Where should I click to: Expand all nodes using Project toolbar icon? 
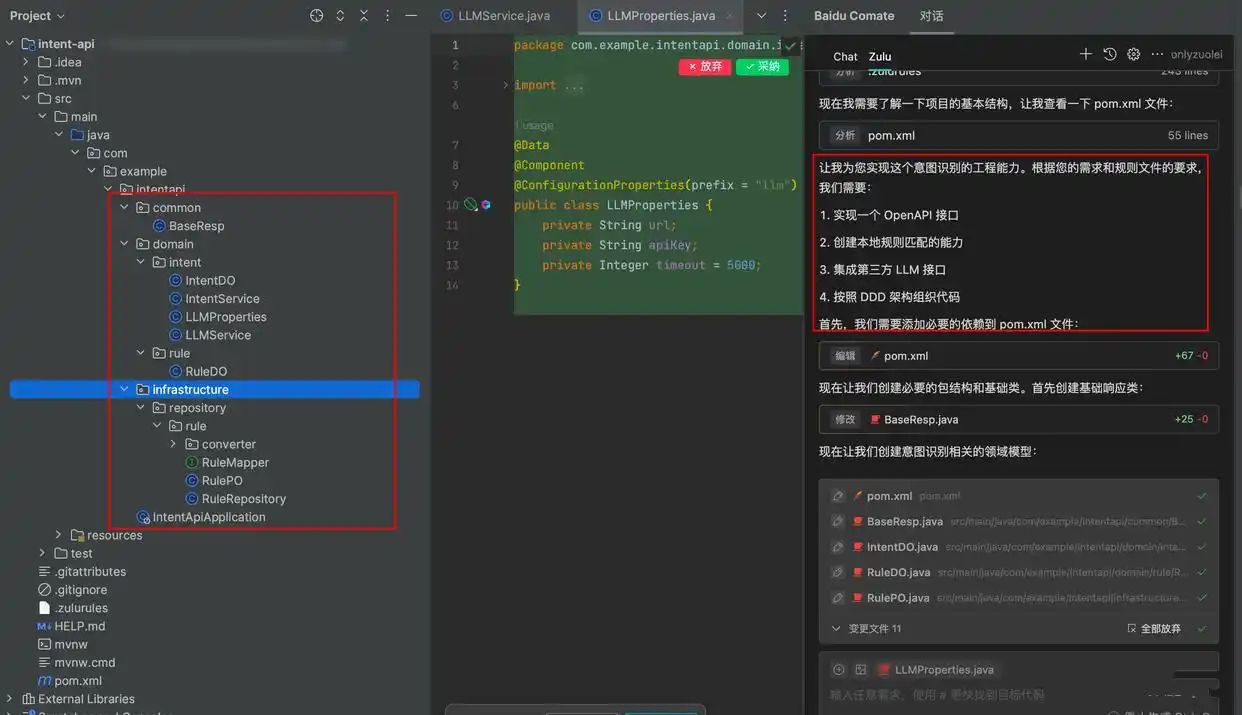[340, 16]
